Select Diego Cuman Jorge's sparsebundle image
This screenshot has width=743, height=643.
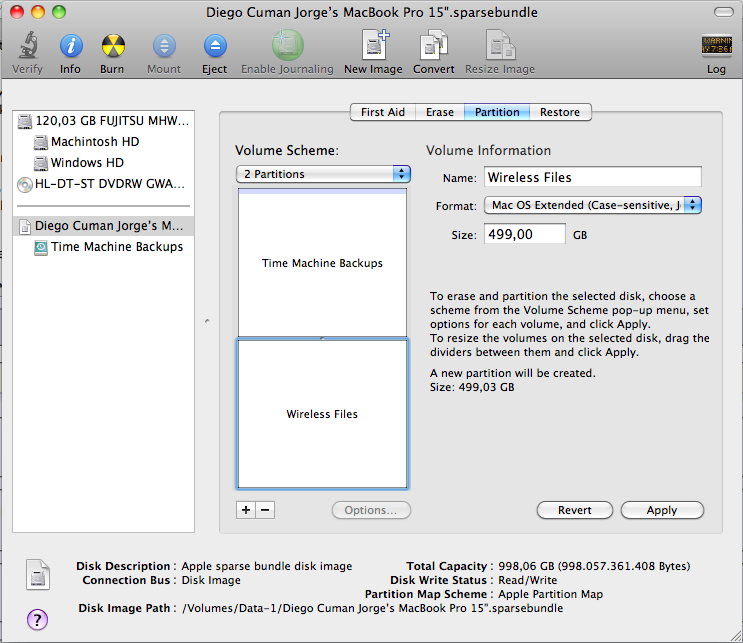pos(103,226)
